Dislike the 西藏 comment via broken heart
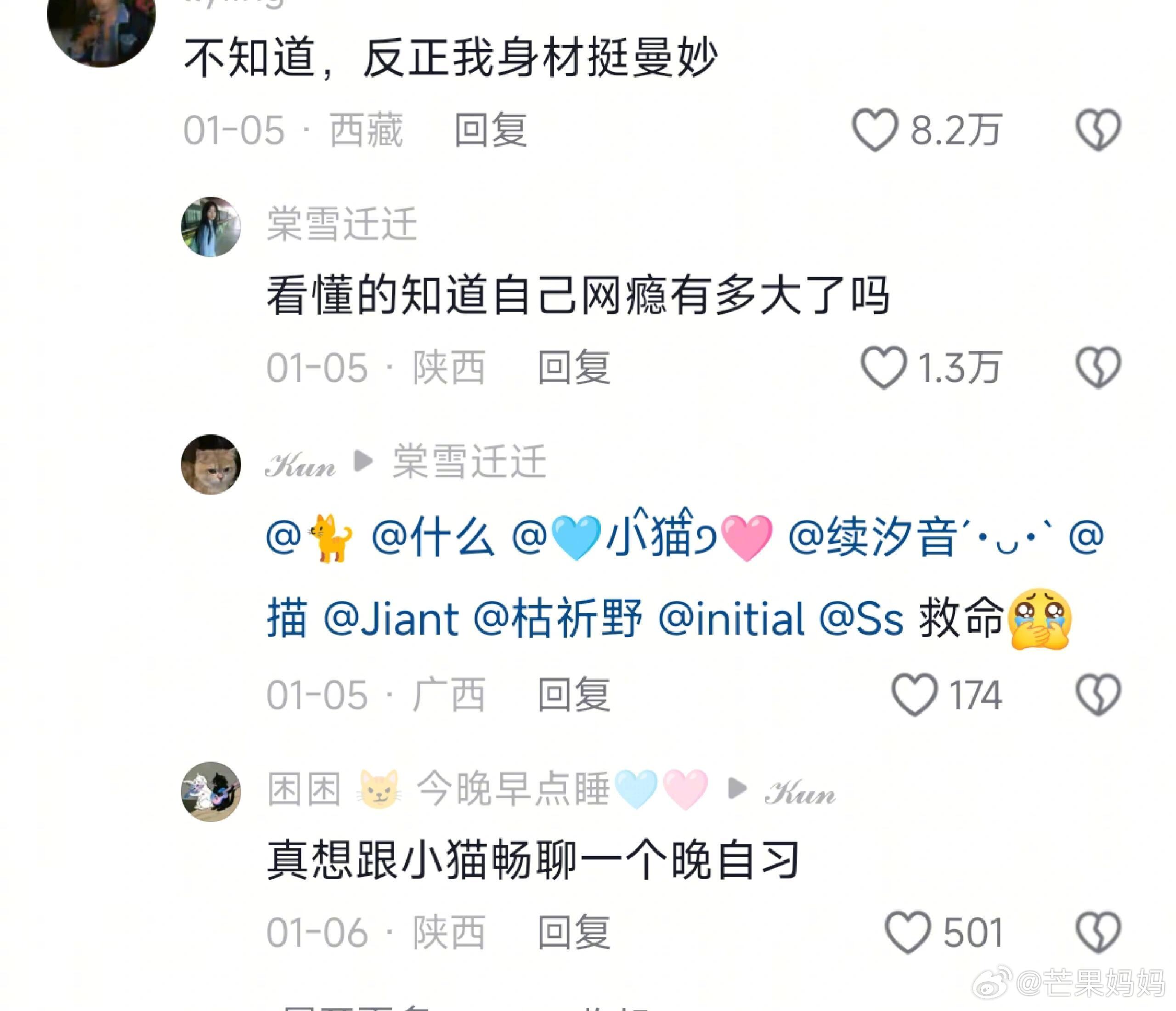The image size is (1176, 1011). pyautogui.click(x=1097, y=130)
